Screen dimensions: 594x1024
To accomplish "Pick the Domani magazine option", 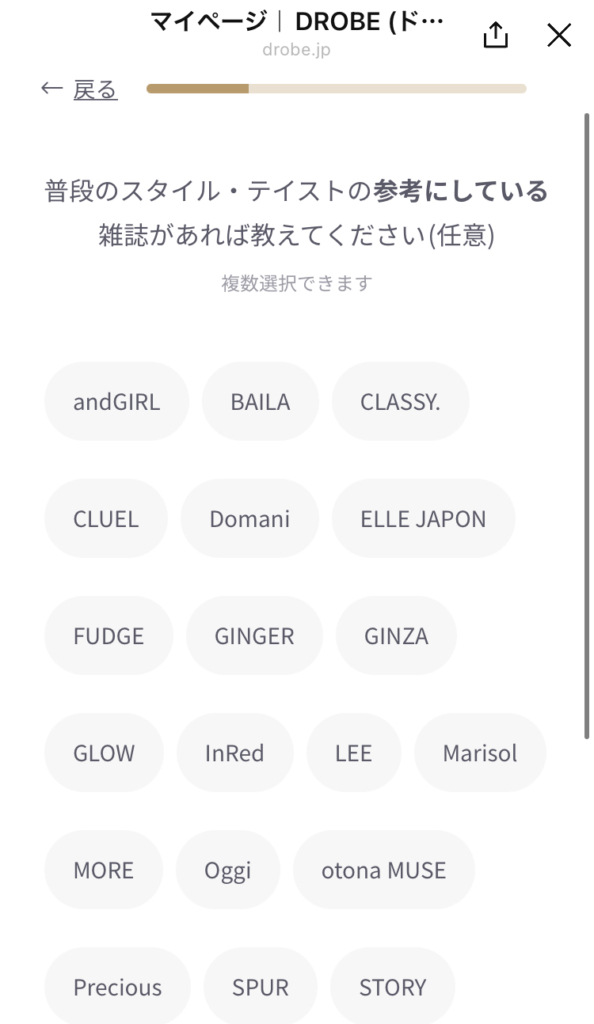I will (x=250, y=519).
